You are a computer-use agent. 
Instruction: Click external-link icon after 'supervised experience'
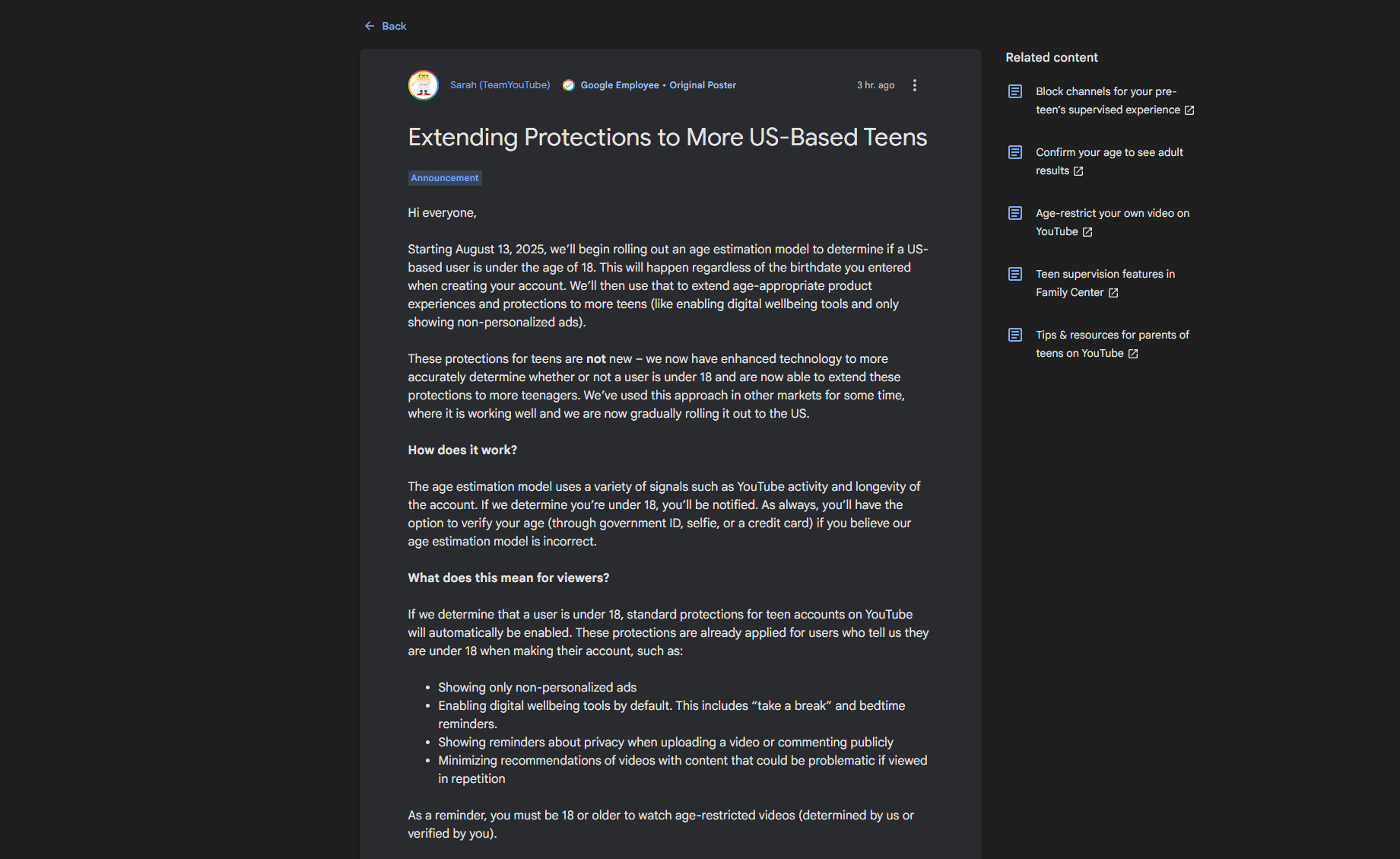[x=1189, y=110]
